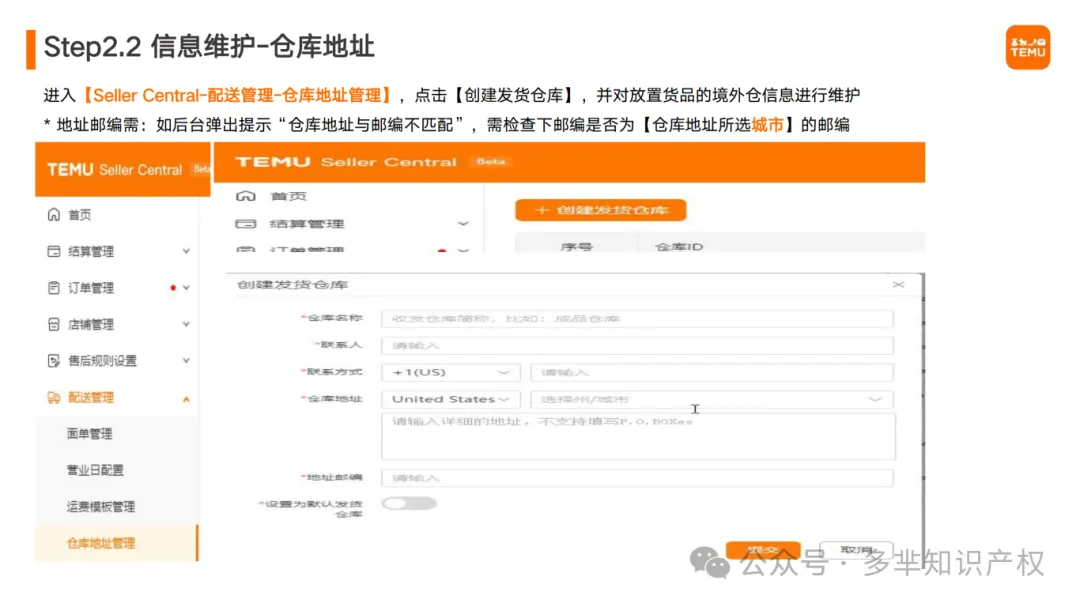Open 首页 in the left sidebar

(x=79, y=215)
